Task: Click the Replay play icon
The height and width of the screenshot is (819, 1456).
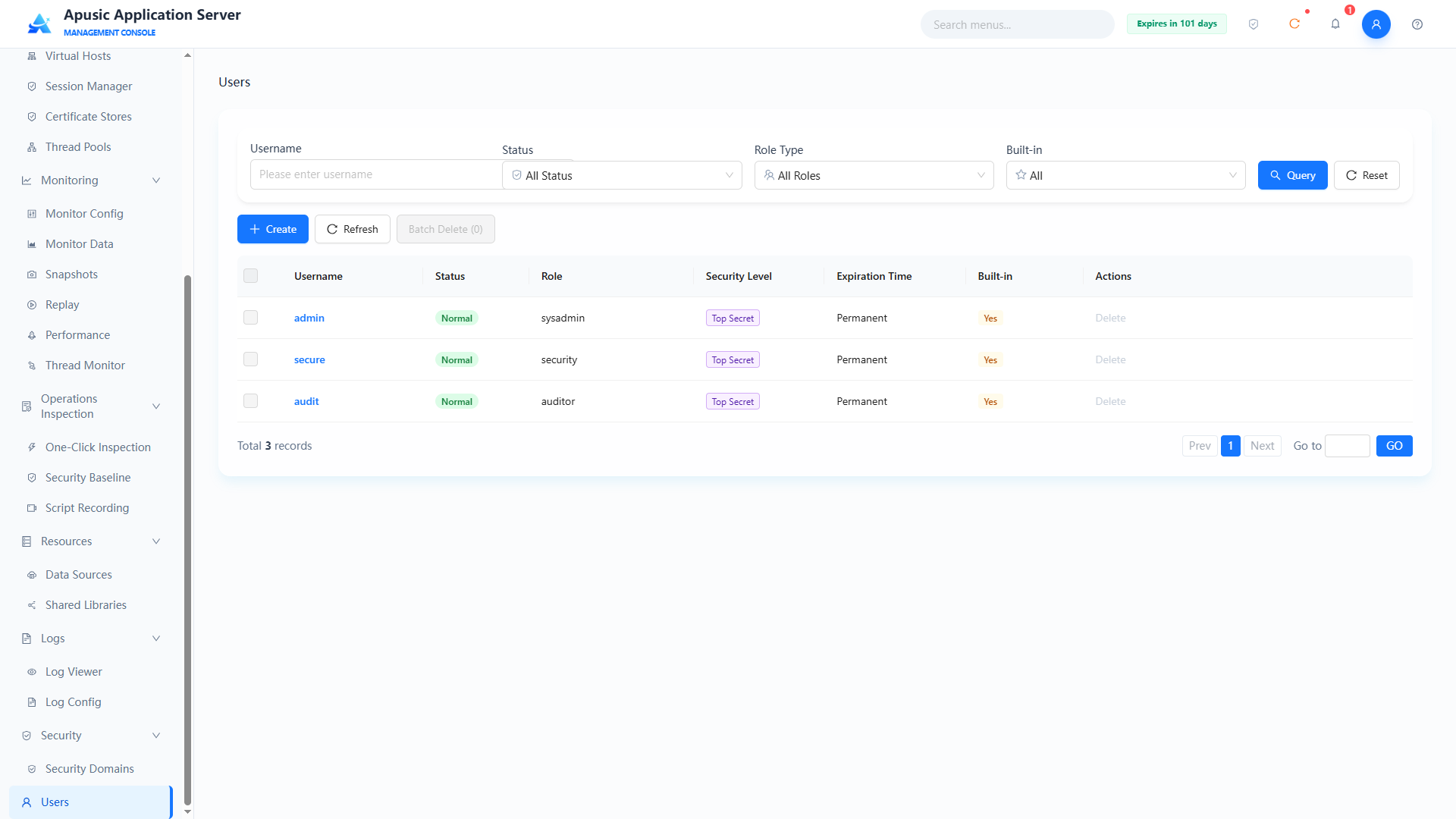Action: pyautogui.click(x=32, y=305)
